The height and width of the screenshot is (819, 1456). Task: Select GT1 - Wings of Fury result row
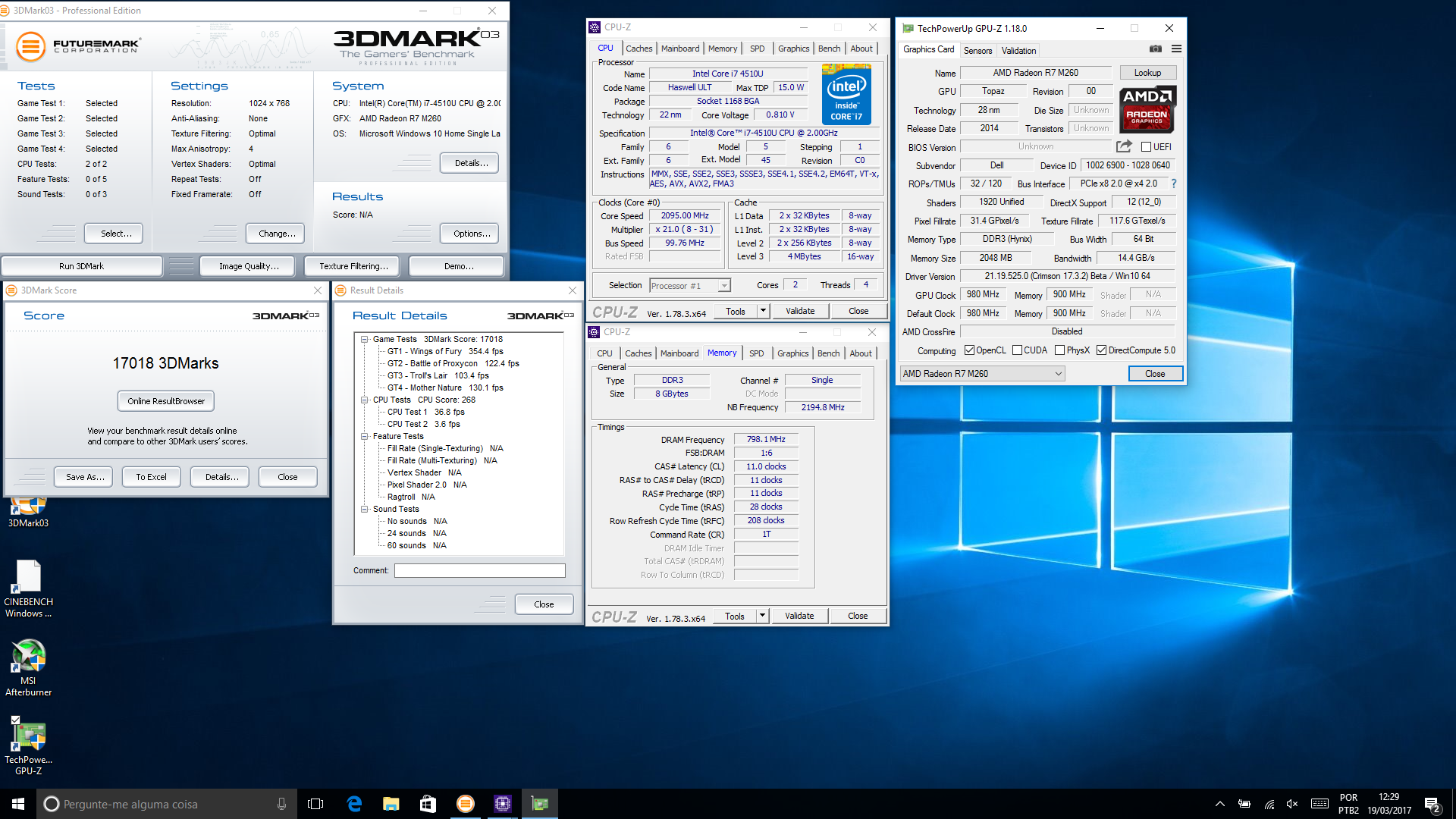(445, 351)
